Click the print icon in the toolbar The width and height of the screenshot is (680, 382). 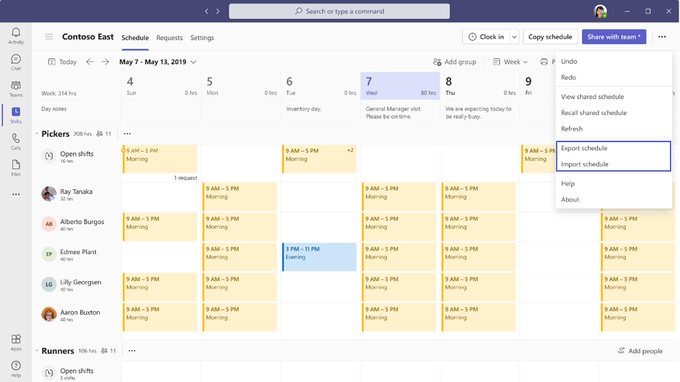pyautogui.click(x=544, y=62)
